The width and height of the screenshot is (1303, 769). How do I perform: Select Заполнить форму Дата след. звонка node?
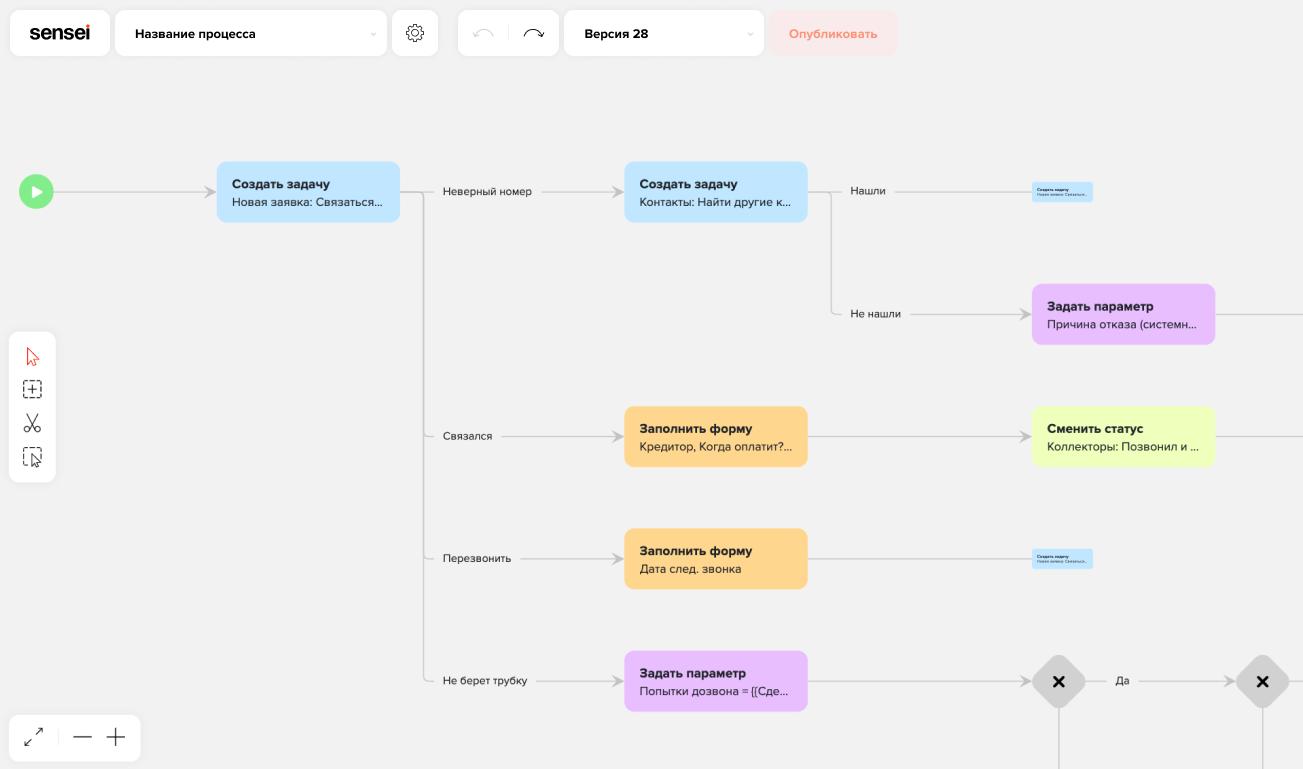click(x=716, y=559)
